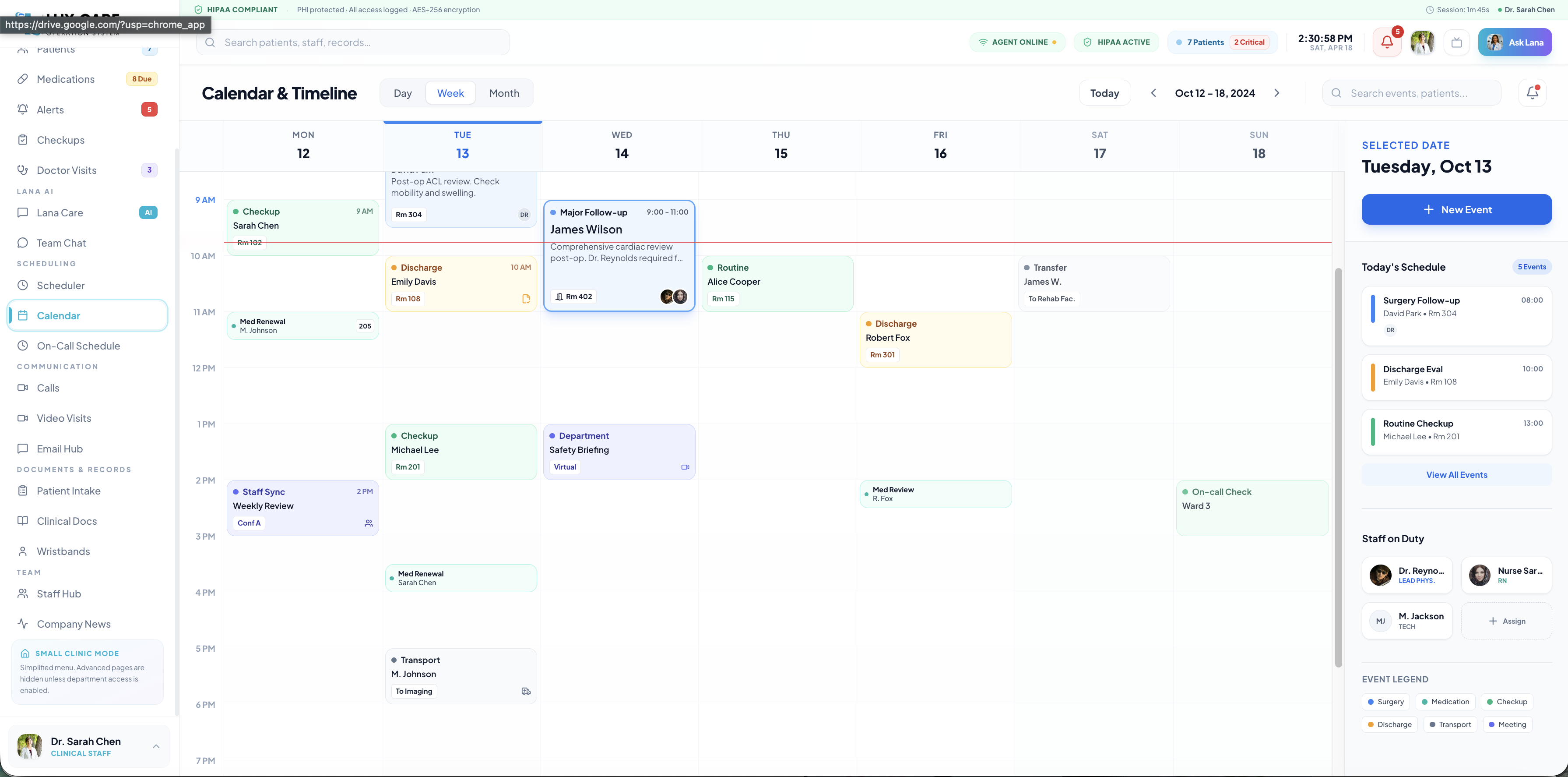Open Robert Fox Discharge event
Image resolution: width=1568 pixels, height=777 pixels.
coord(935,340)
